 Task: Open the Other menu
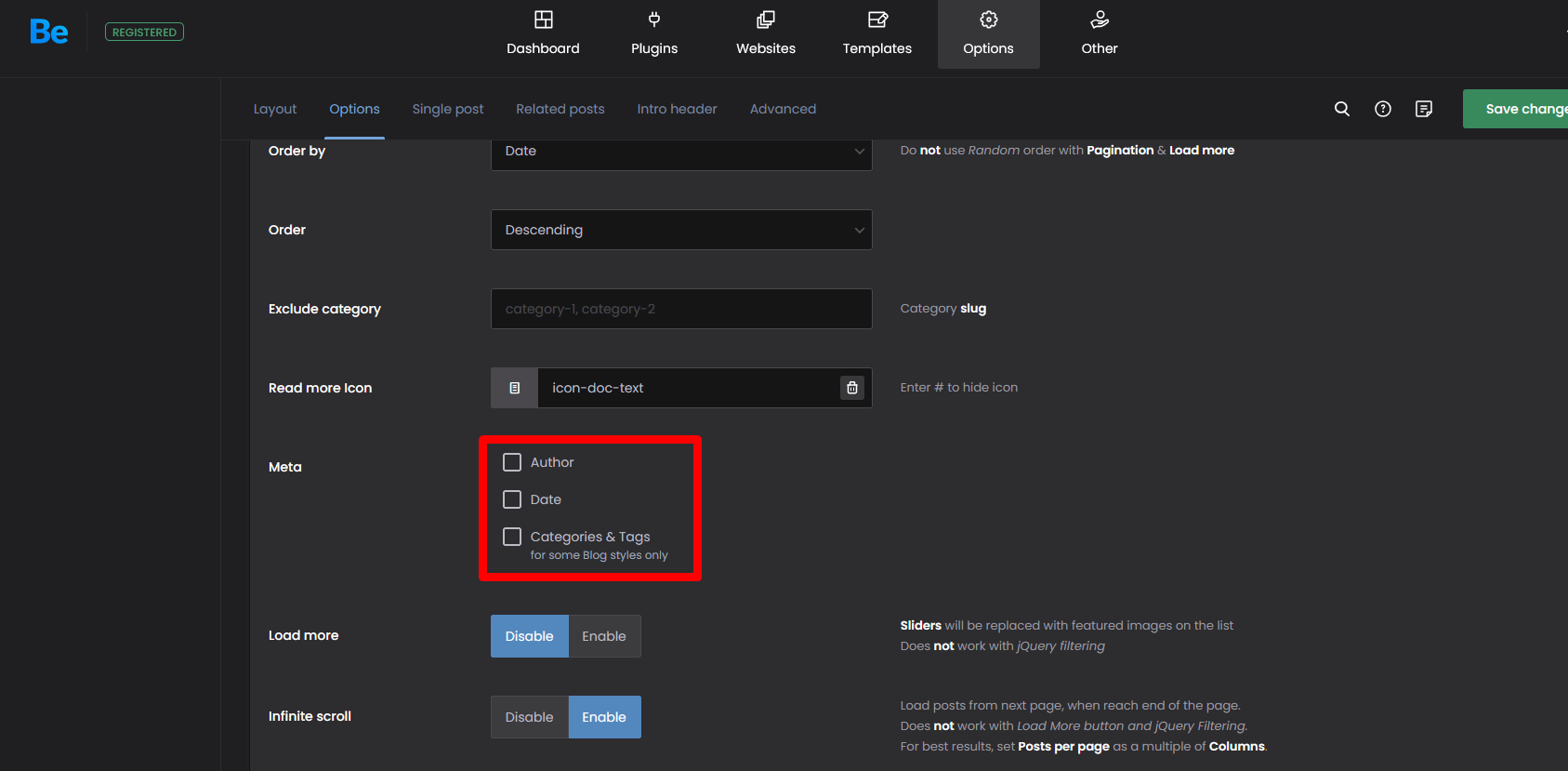(x=1100, y=33)
